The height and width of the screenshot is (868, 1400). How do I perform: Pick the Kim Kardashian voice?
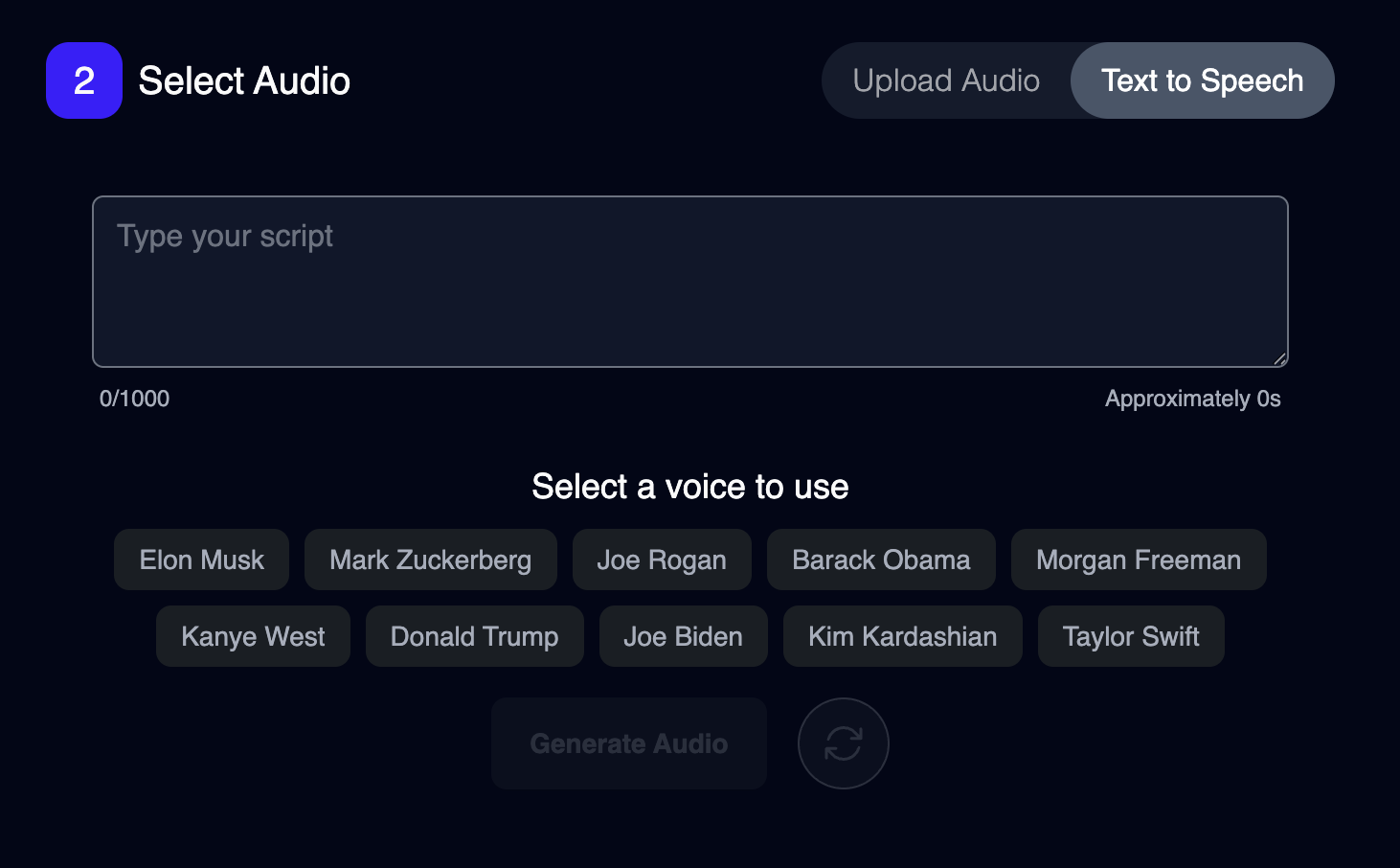coord(903,636)
